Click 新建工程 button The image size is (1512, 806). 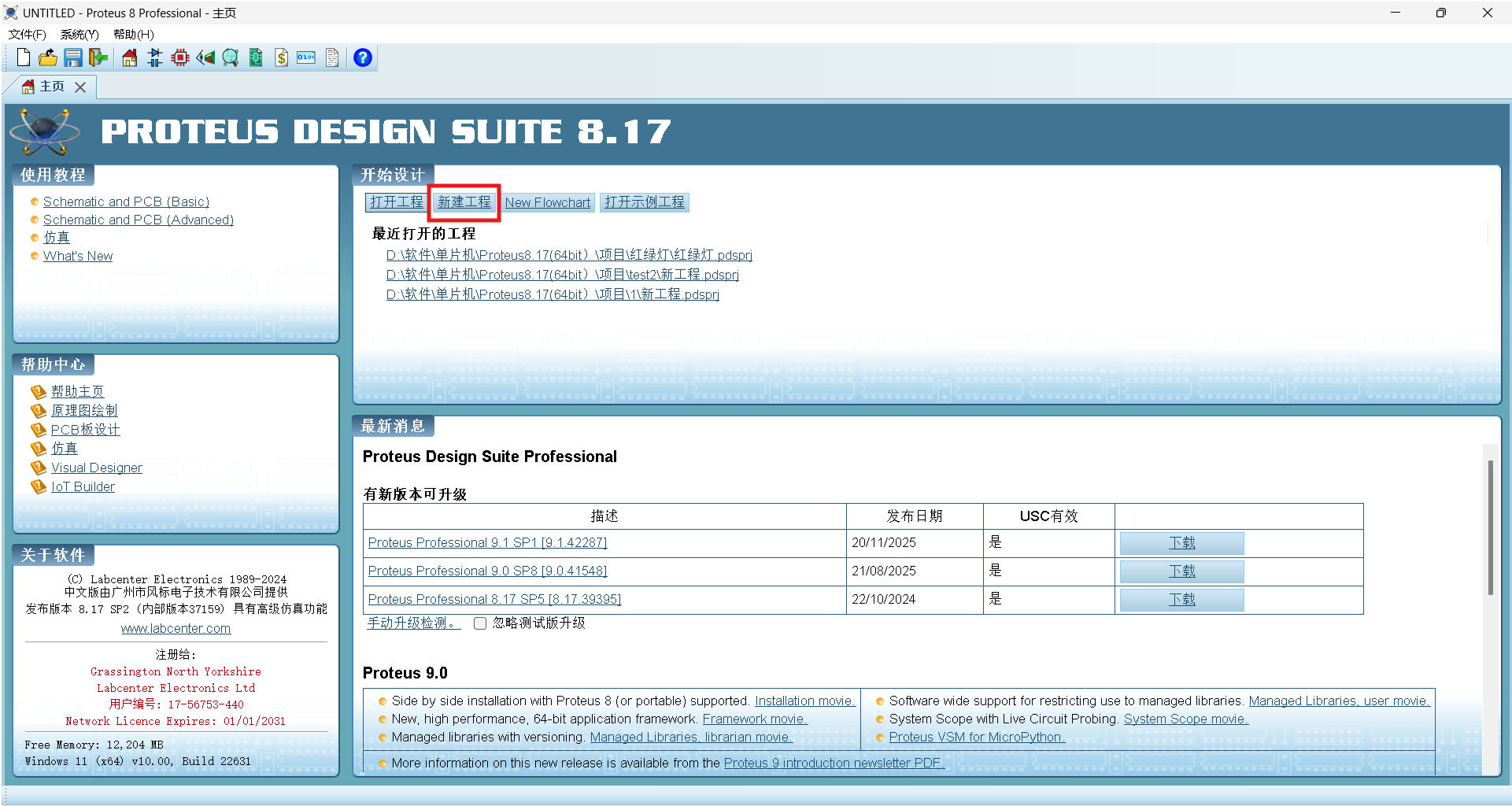click(464, 202)
